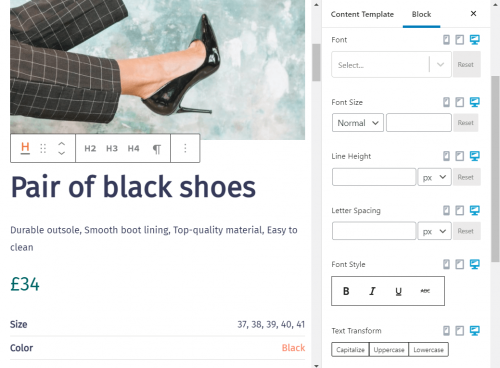Set heading level to H4
The height and width of the screenshot is (368, 500).
click(133, 148)
